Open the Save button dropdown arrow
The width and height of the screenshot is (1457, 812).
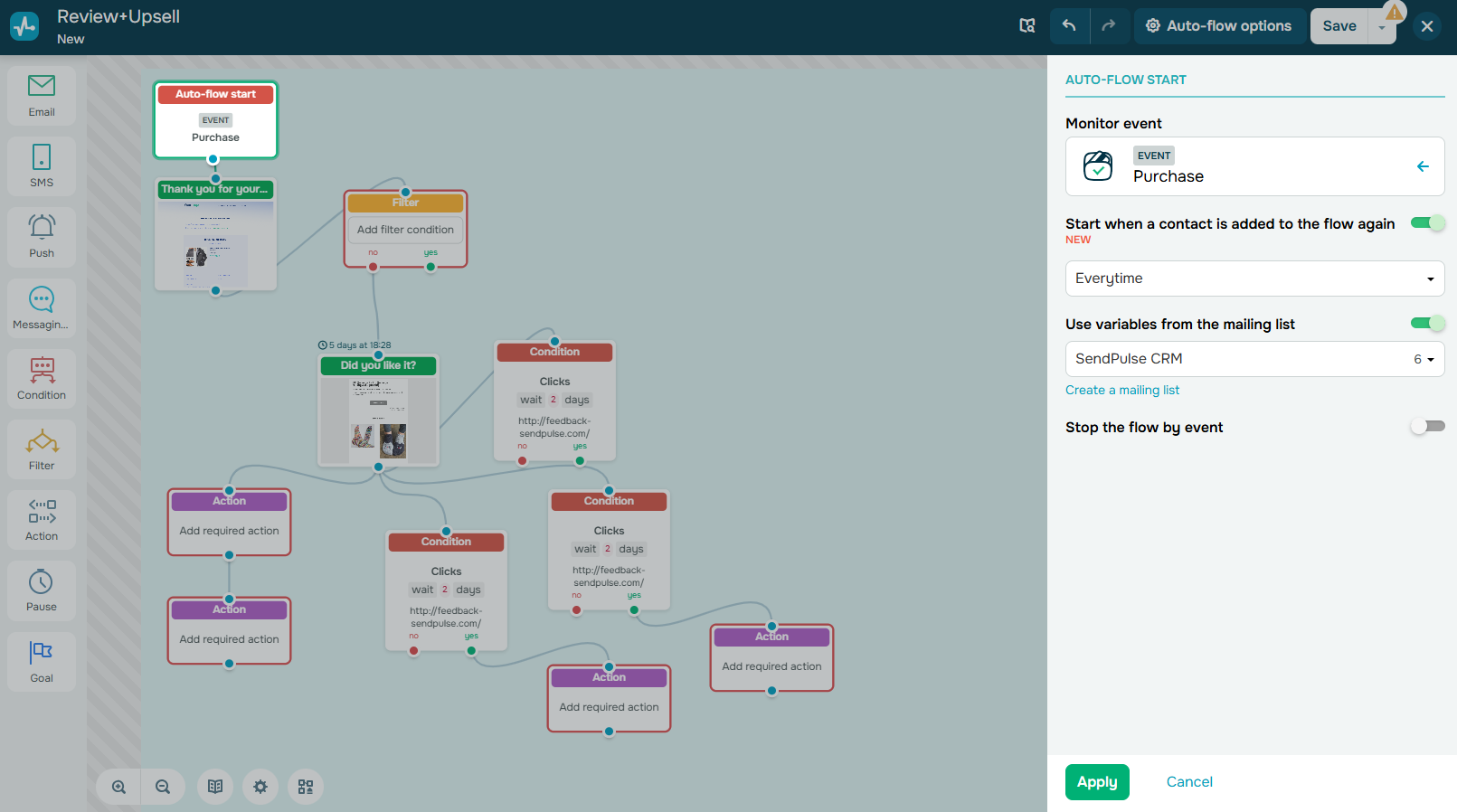(x=1381, y=28)
